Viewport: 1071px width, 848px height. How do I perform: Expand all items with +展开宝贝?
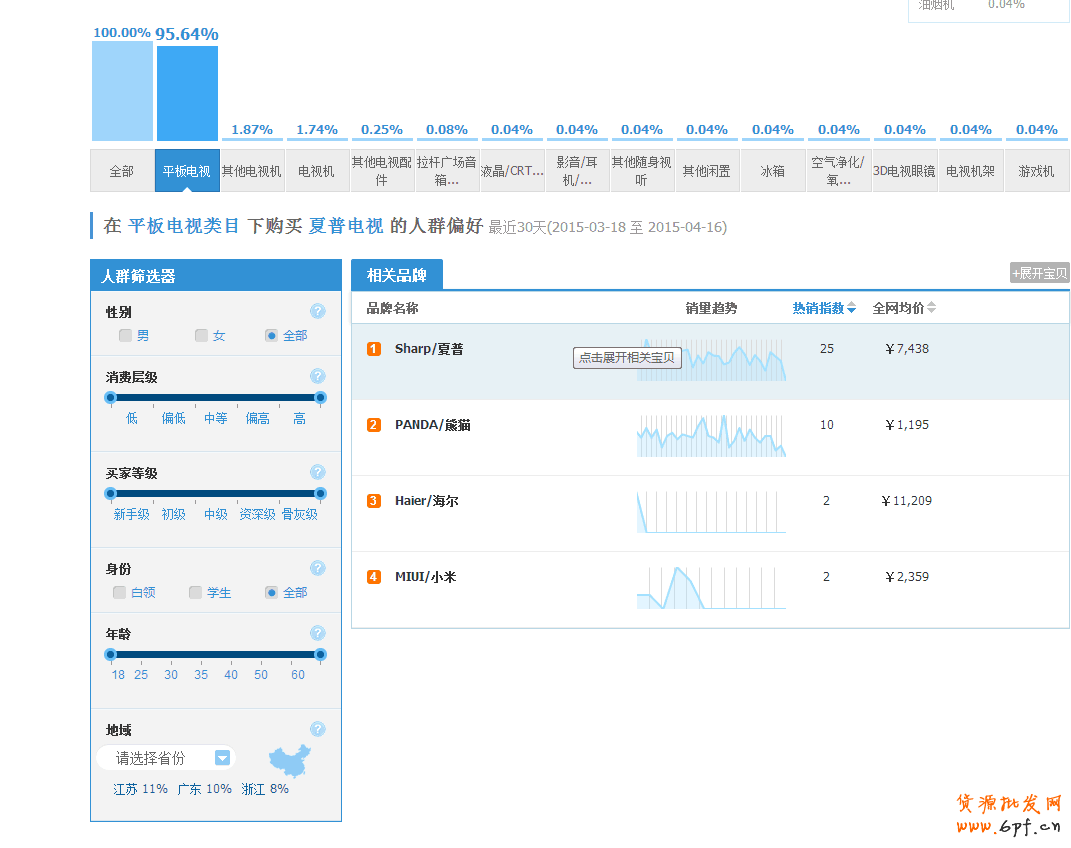[1039, 273]
